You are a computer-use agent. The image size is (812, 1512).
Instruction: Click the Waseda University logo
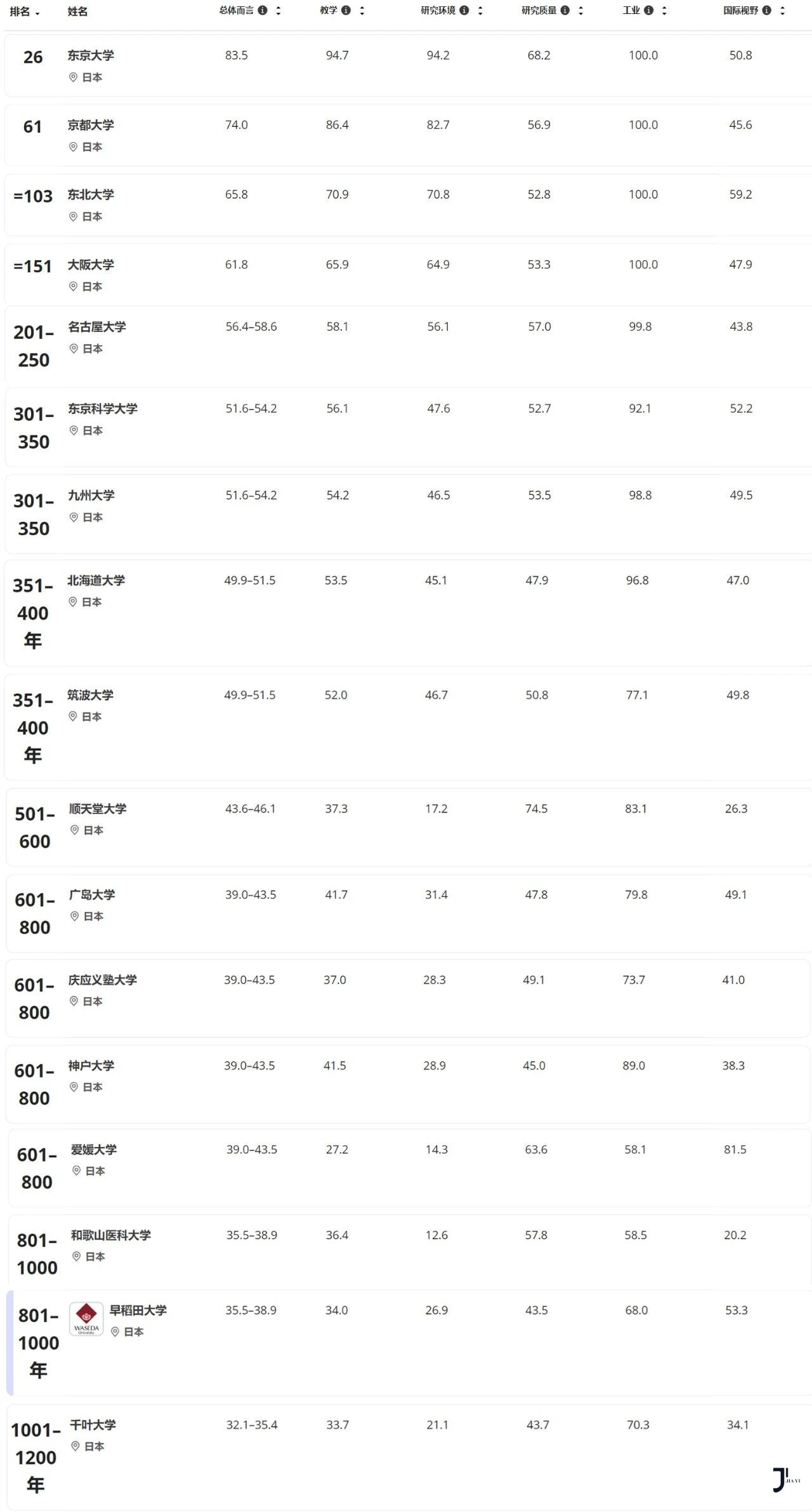86,1319
